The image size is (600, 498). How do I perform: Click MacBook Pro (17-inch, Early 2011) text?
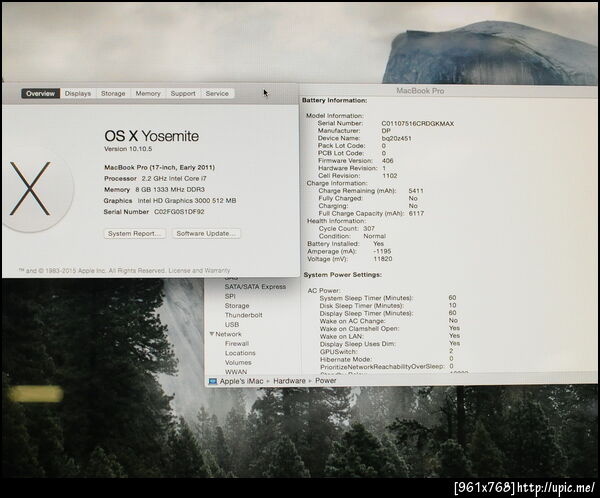(160, 167)
